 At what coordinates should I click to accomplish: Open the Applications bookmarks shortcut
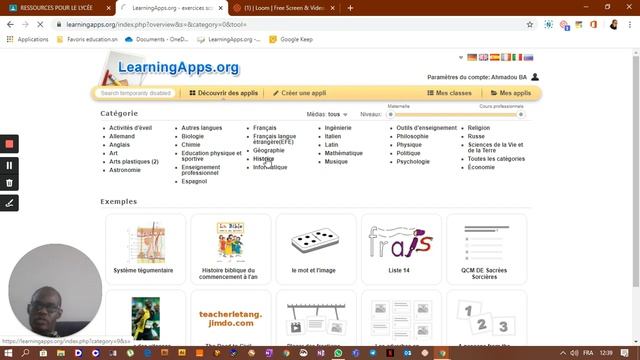27,40
